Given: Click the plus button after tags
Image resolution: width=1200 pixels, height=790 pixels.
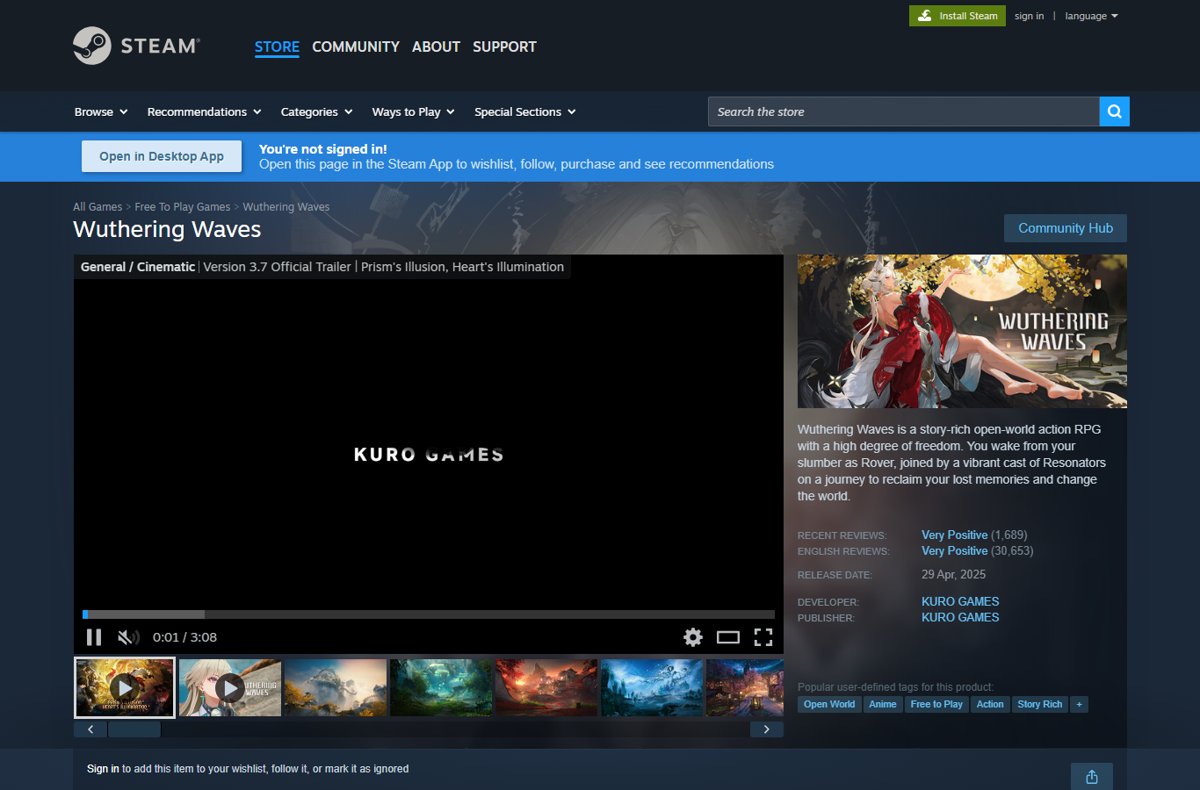Looking at the screenshot, I should coord(1078,704).
